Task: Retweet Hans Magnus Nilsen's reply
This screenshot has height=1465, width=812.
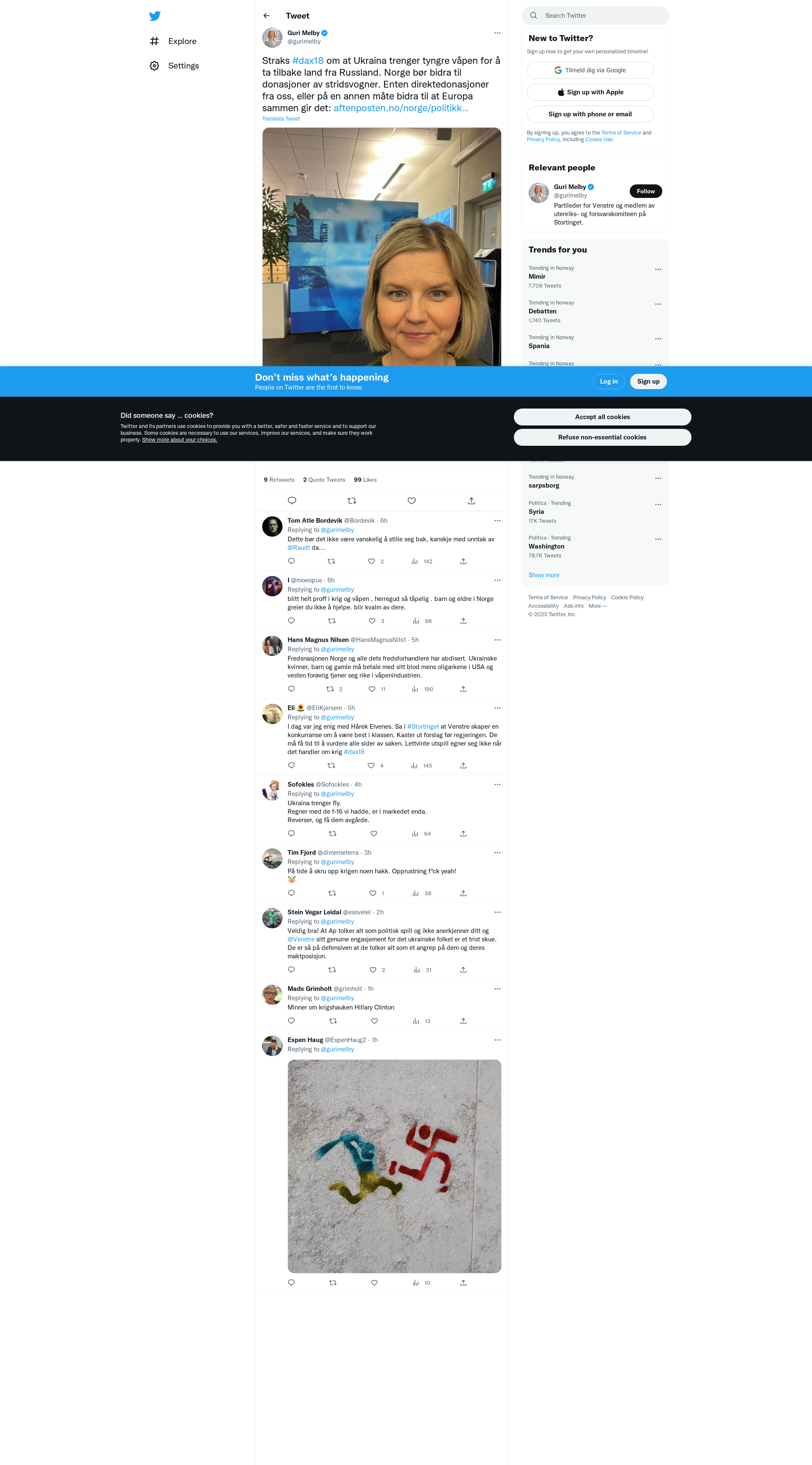Action: [x=330, y=689]
